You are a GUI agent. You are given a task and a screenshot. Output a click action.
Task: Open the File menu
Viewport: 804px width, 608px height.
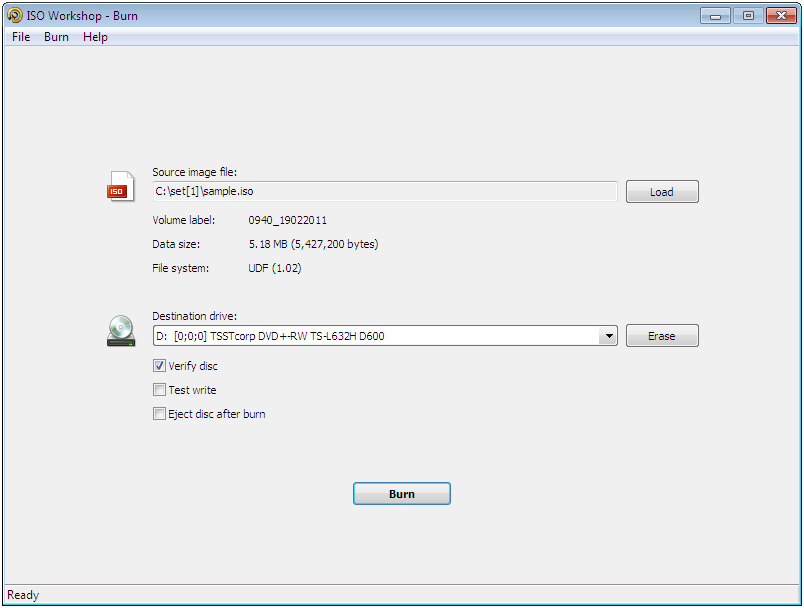click(x=21, y=37)
